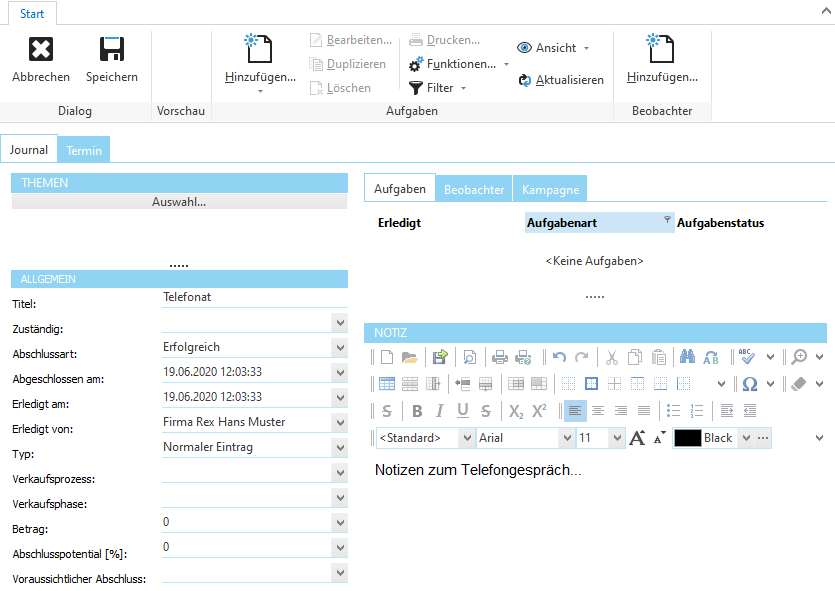
Task: Toggle bold formatting in the note editor
Action: (x=418, y=410)
